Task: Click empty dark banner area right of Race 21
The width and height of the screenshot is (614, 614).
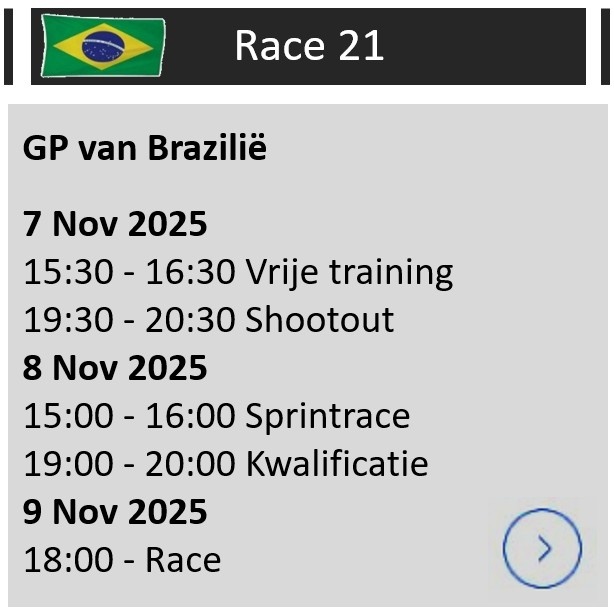Action: (490, 46)
